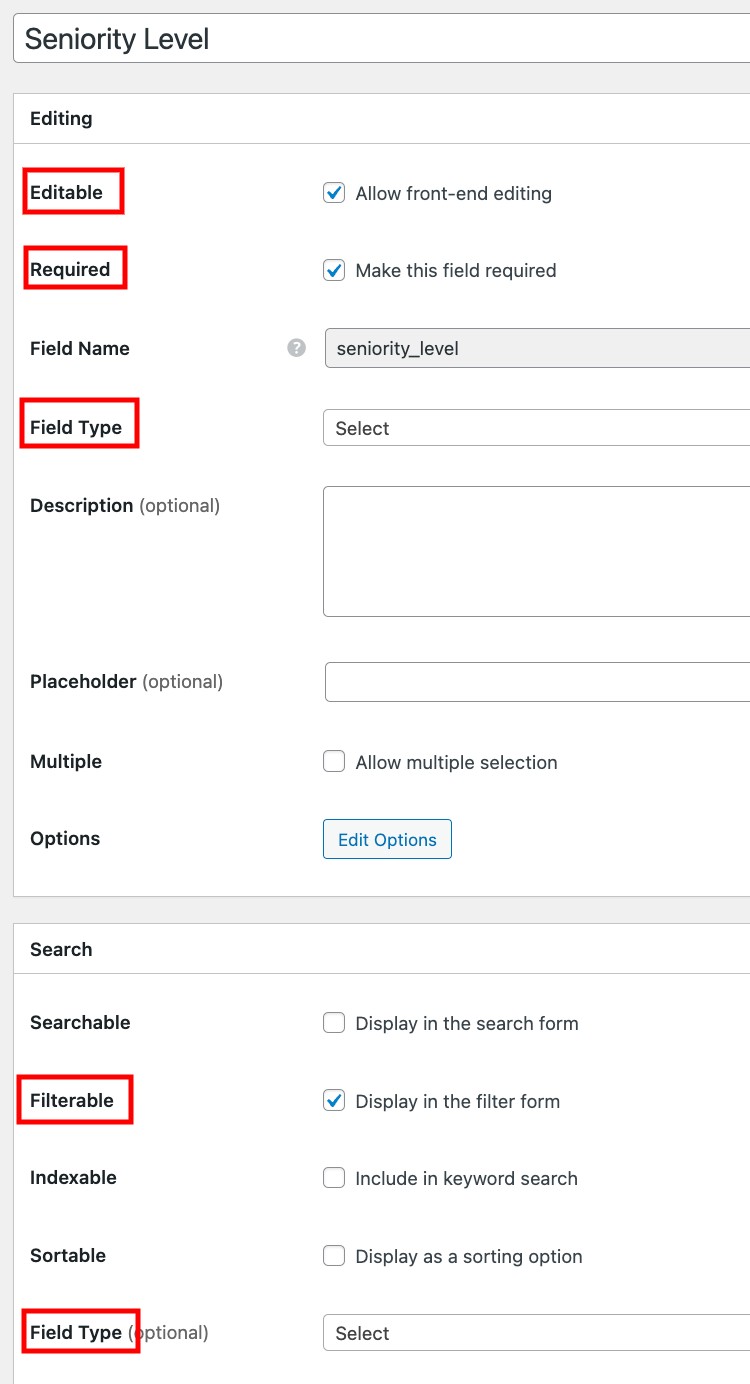This screenshot has width=750, height=1384.
Task: Enable Display in the search form
Action: [x=333, y=1023]
